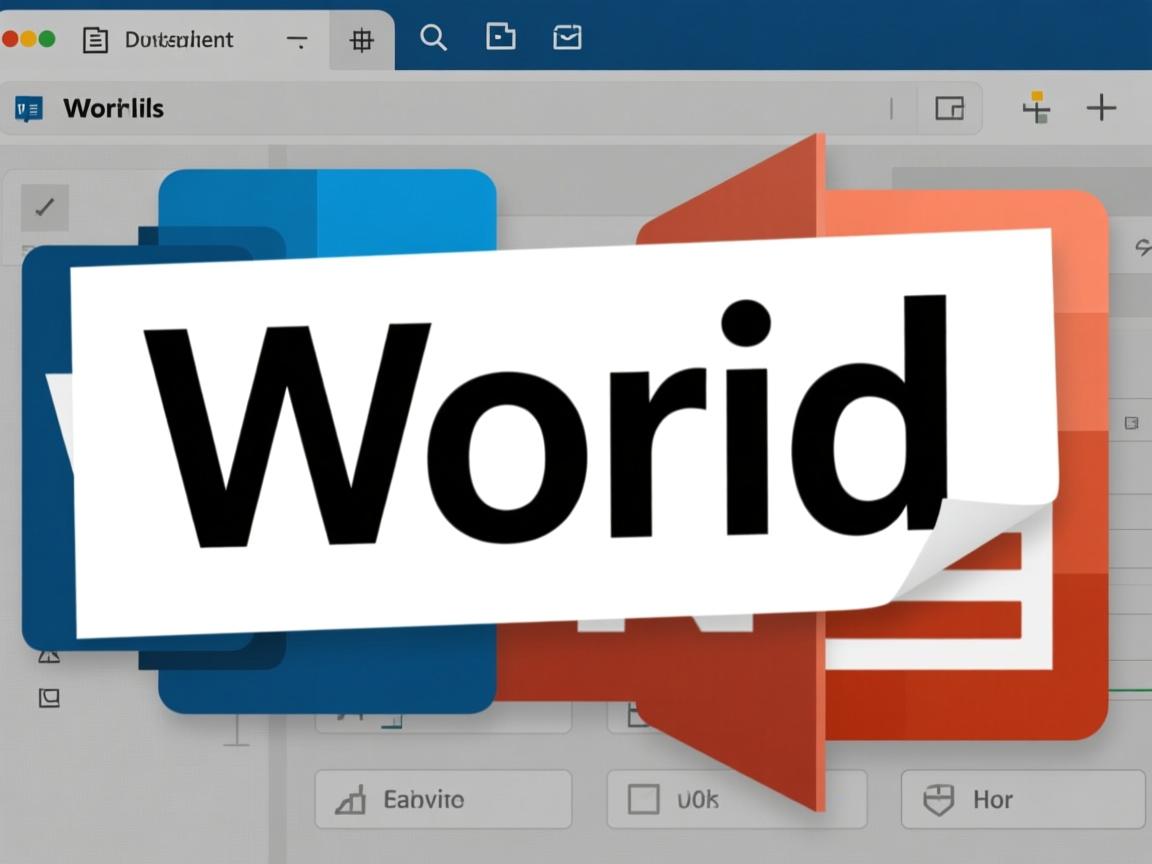The image size is (1152, 864).
Task: Click the blue Word icon beside Worrlils
Action: (x=29, y=109)
